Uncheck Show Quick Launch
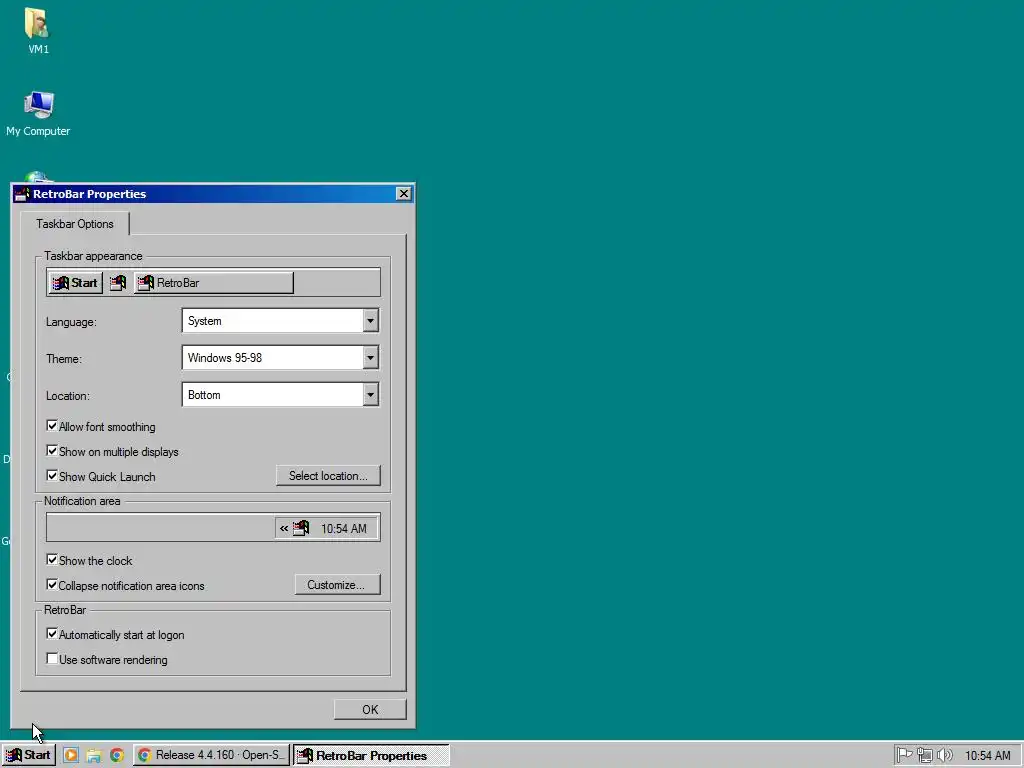 (x=52, y=475)
